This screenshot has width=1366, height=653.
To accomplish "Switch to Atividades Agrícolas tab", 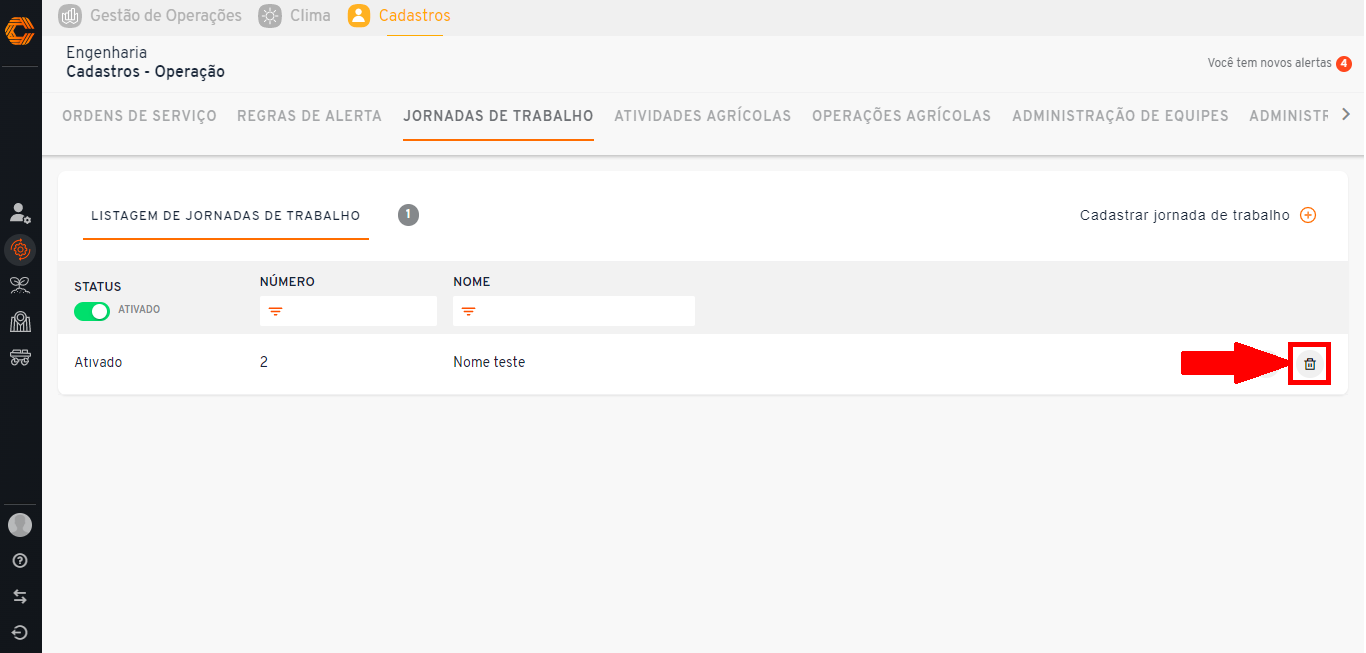I will pos(702,116).
